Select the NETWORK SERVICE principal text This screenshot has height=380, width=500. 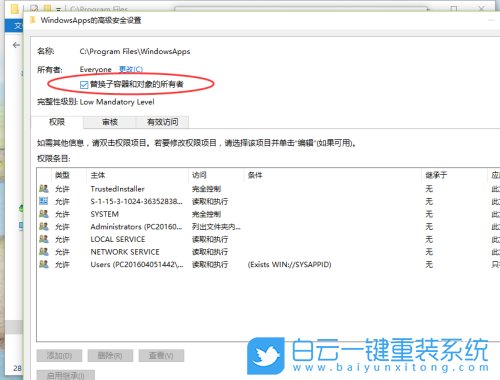pos(125,252)
